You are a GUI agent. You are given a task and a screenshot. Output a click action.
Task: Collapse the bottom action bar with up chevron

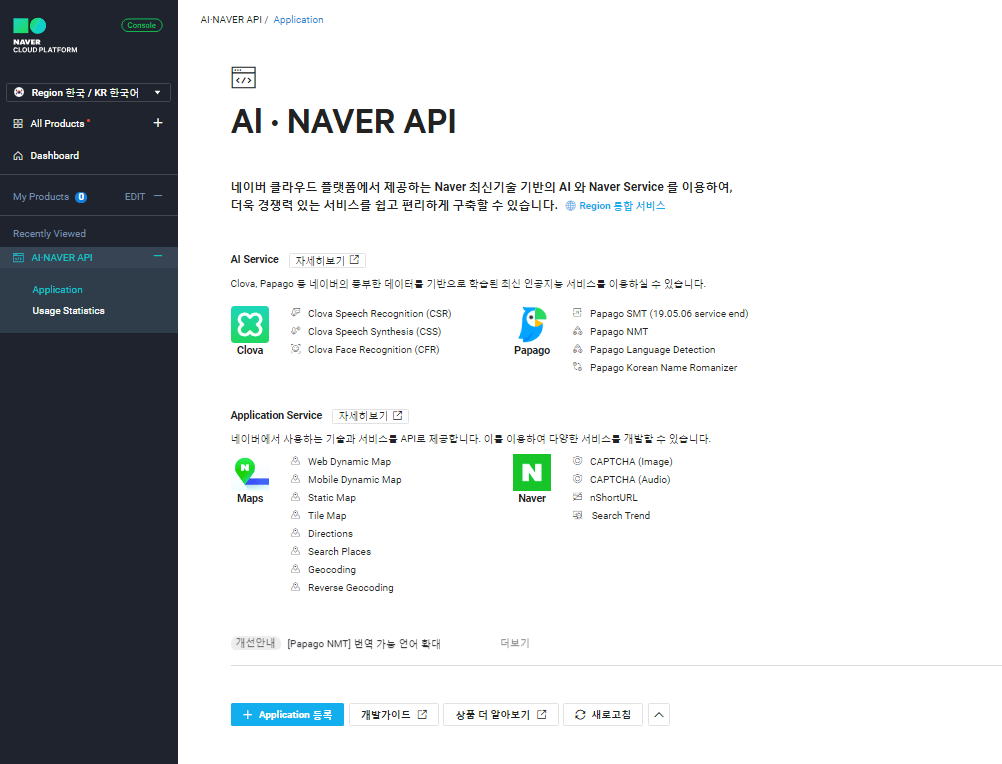(659, 715)
